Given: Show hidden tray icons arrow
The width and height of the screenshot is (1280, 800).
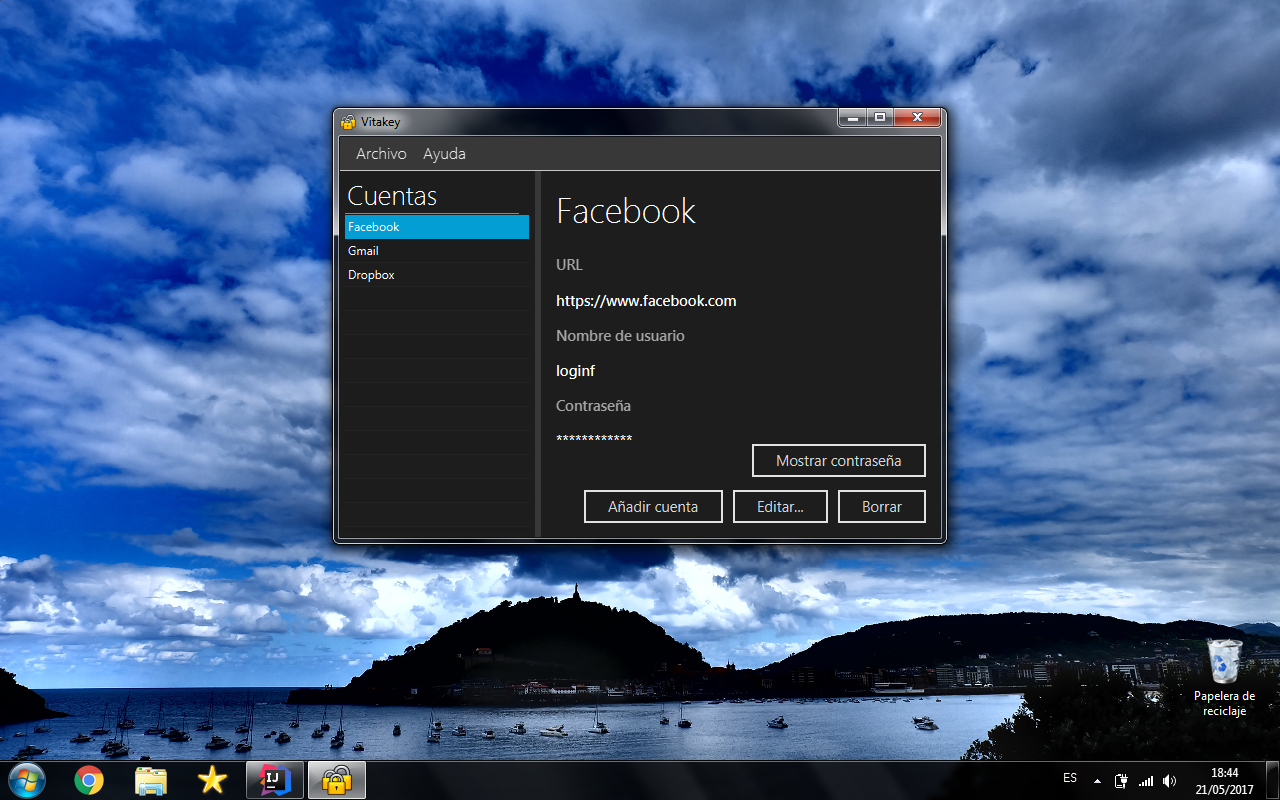Looking at the screenshot, I should (x=1097, y=781).
